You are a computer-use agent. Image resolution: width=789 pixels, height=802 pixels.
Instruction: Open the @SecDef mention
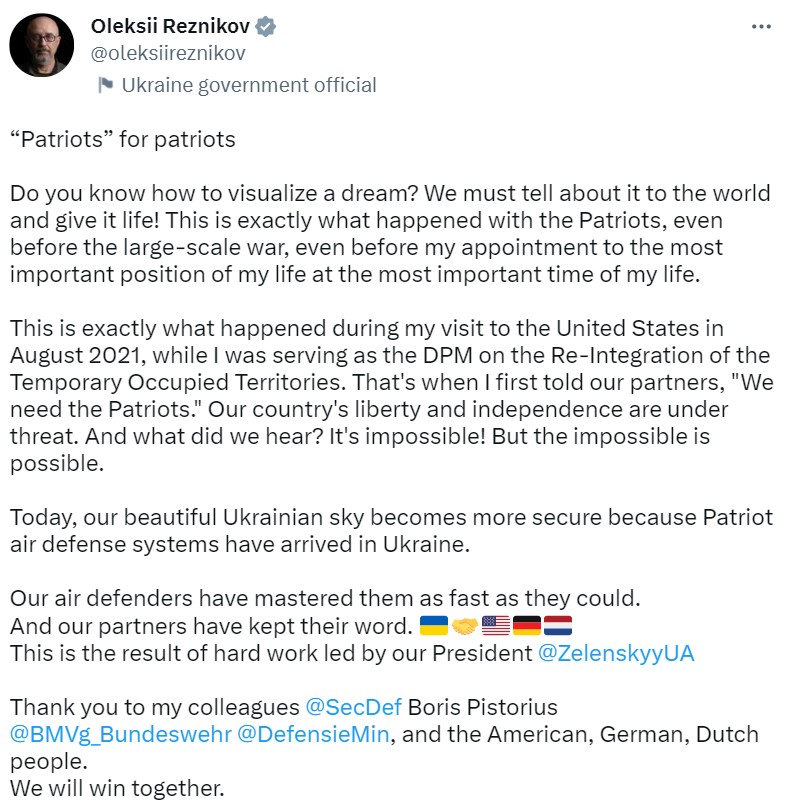(353, 708)
